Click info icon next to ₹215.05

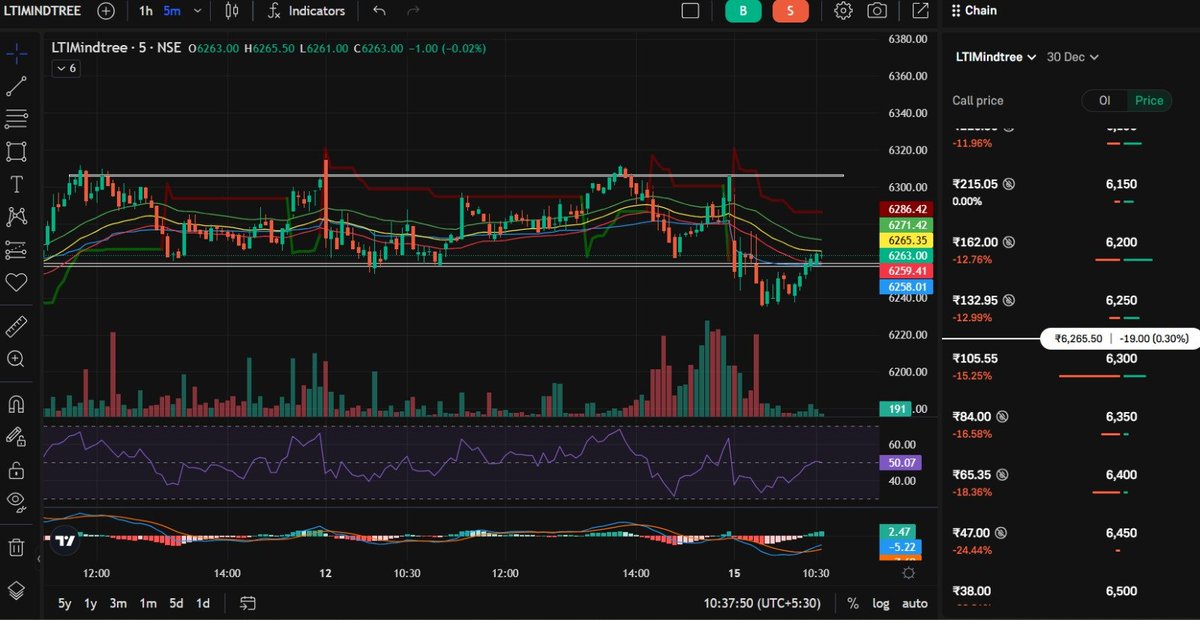[x=1009, y=184]
